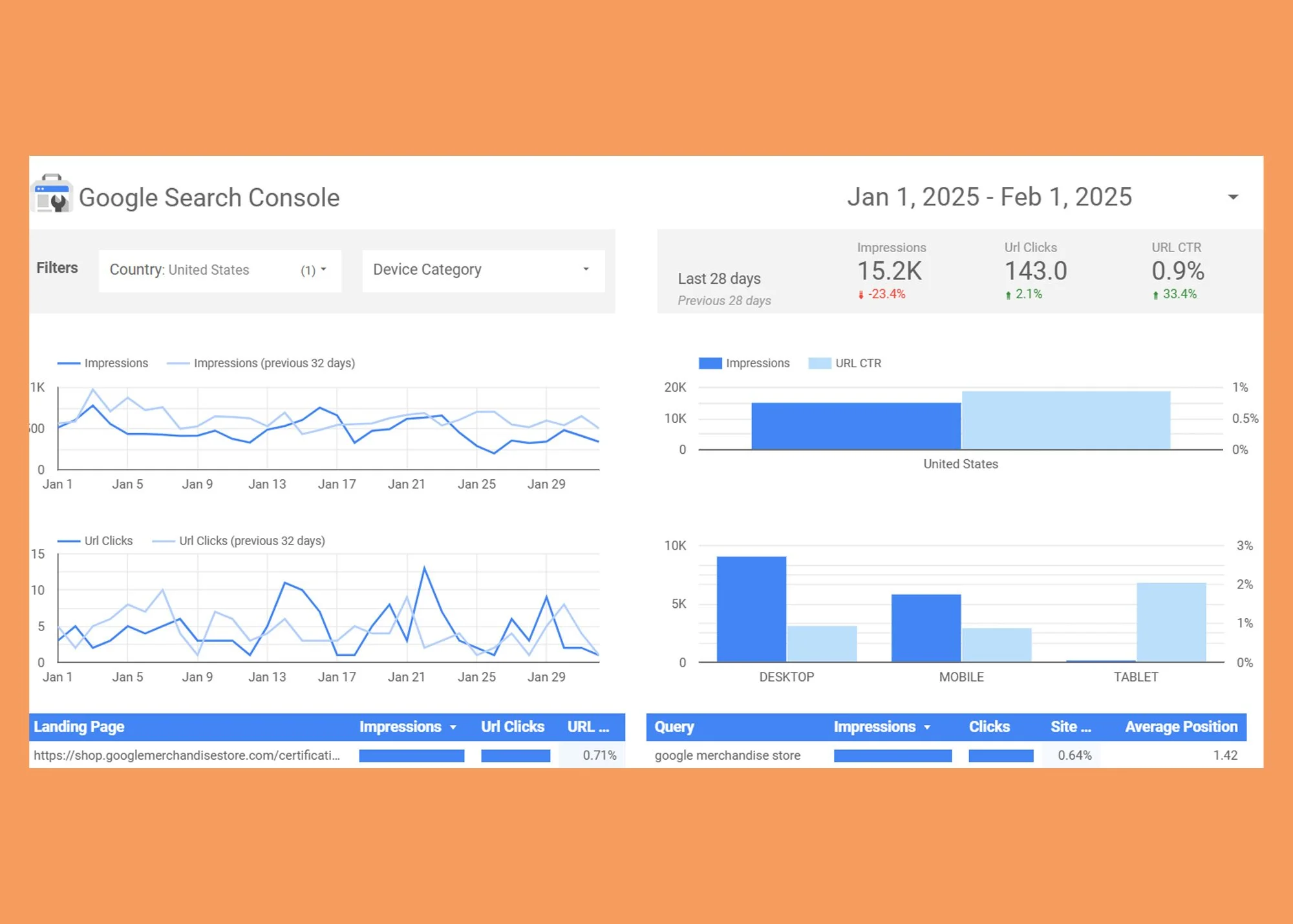
Task: Click the 1.42 average position value
Action: click(1225, 755)
